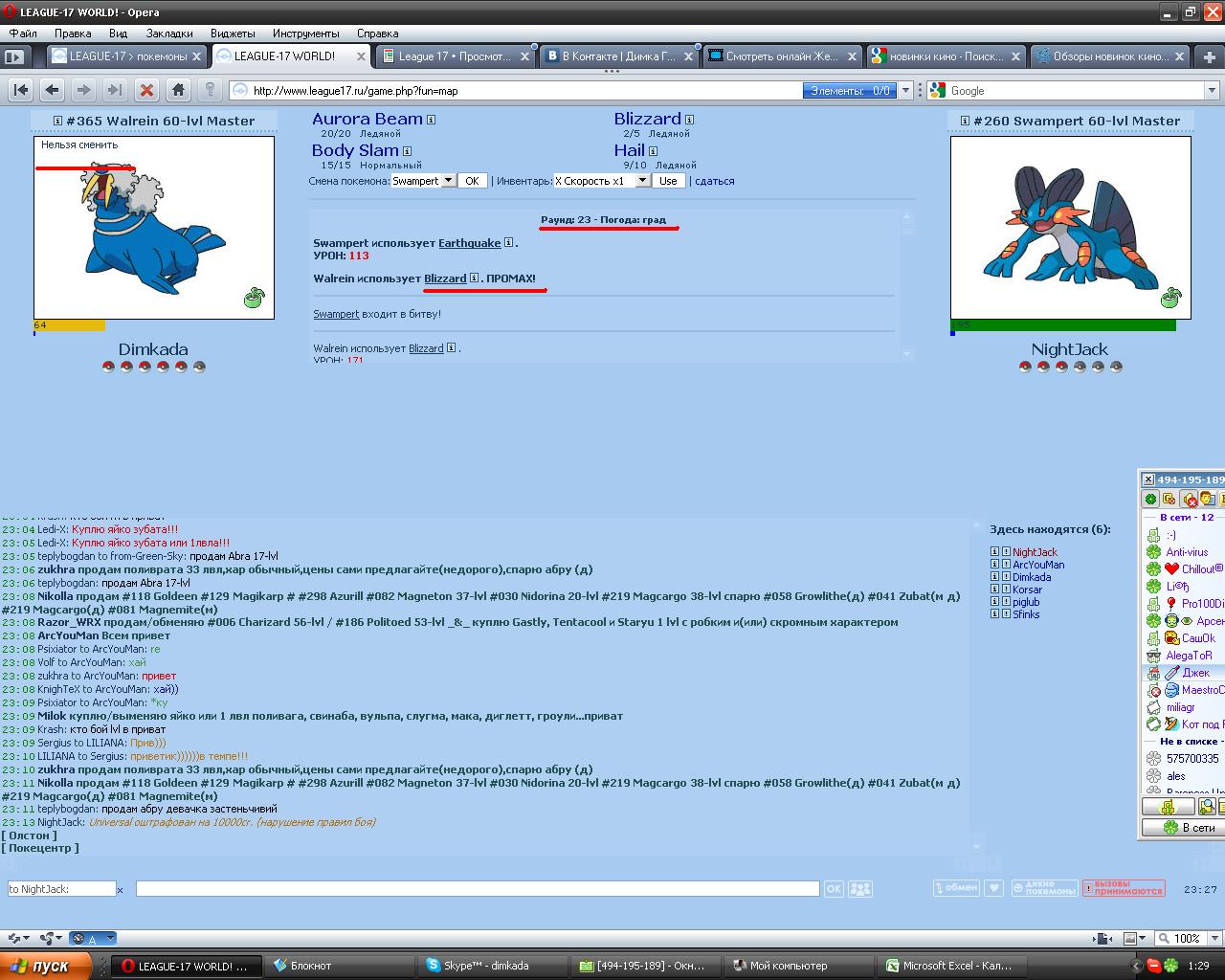1225x980 pixels.
Task: Open the 'Закладки' menu
Action: (x=169, y=33)
